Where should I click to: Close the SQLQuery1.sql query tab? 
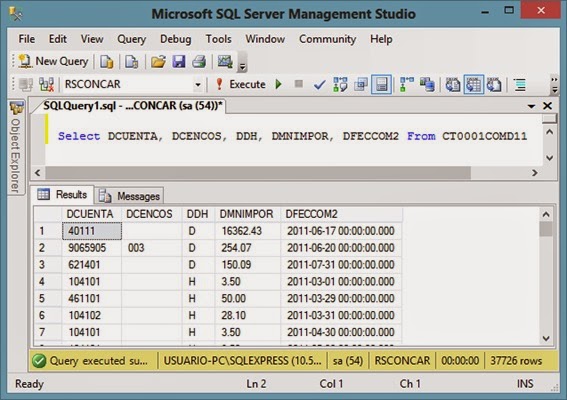pos(547,106)
